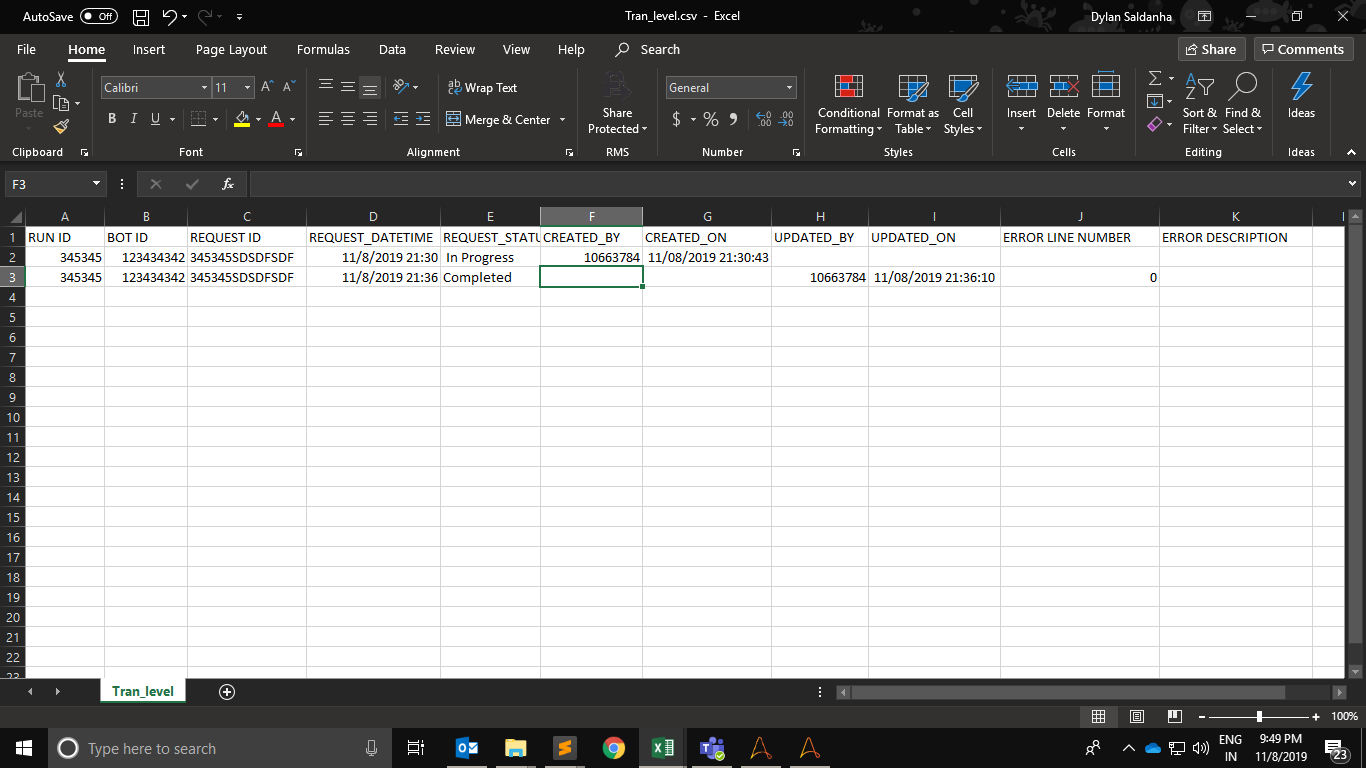This screenshot has width=1366, height=768.
Task: Expand the General number format dropdown
Action: (789, 88)
